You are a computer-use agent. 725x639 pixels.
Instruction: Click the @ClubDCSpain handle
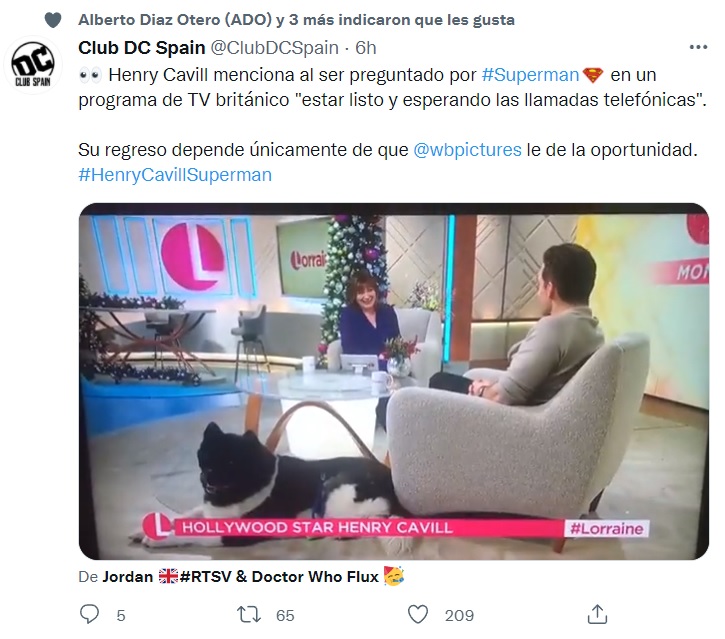click(275, 48)
